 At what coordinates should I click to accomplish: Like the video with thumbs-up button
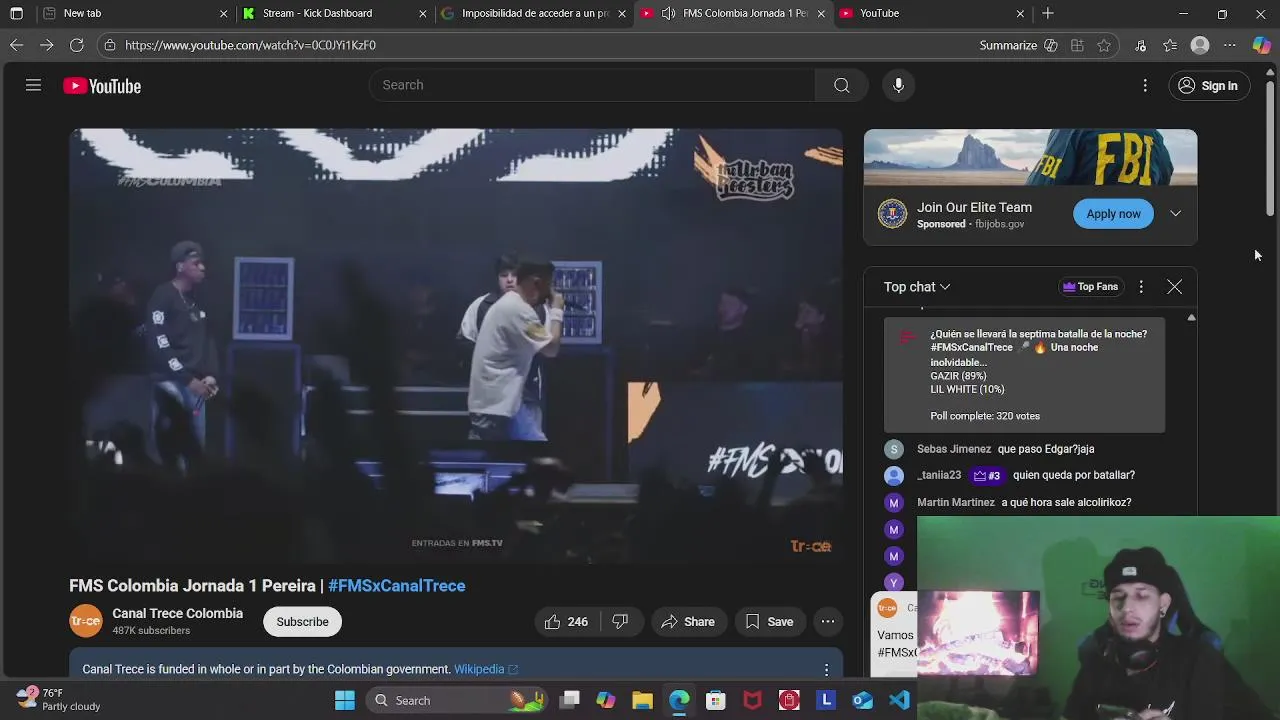tap(566, 622)
